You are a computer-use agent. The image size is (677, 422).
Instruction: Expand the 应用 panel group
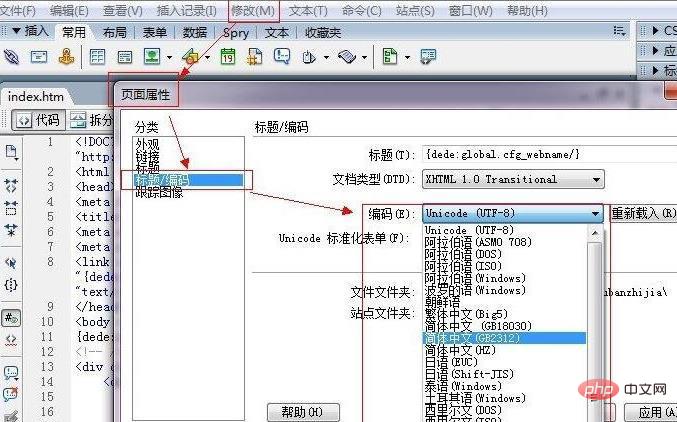pyautogui.click(x=657, y=51)
